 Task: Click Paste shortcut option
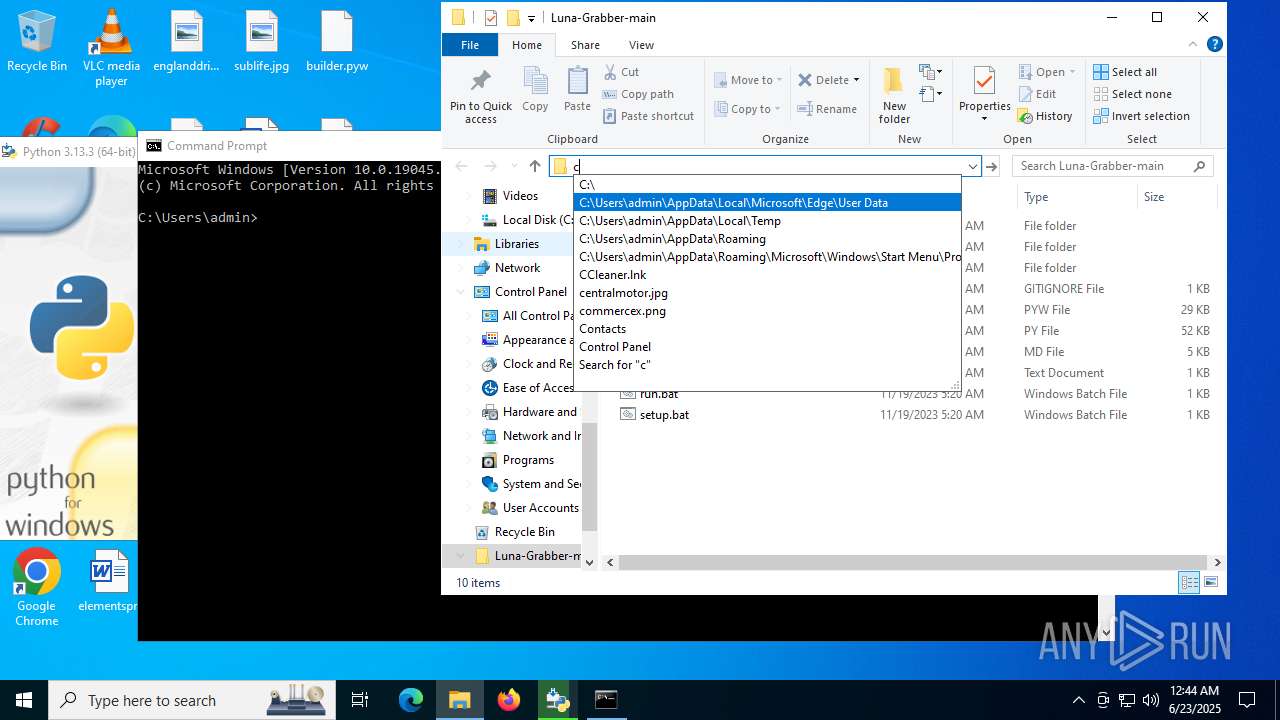648,116
